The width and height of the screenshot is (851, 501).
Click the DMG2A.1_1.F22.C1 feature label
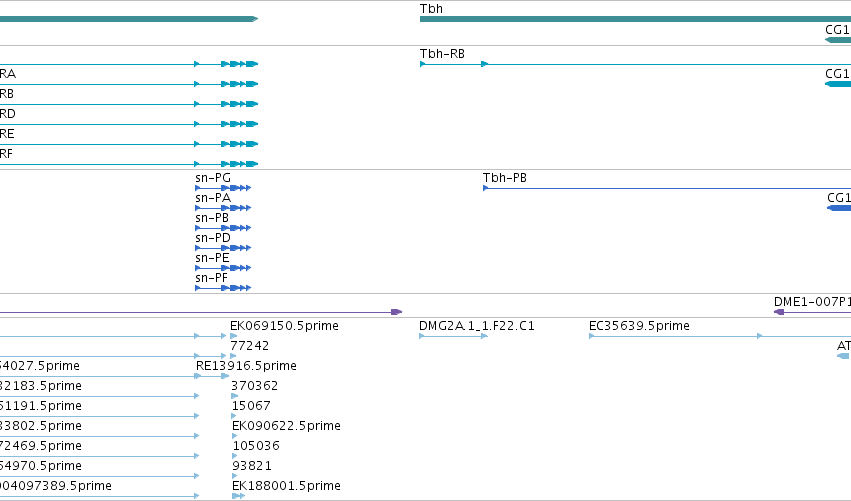477,326
